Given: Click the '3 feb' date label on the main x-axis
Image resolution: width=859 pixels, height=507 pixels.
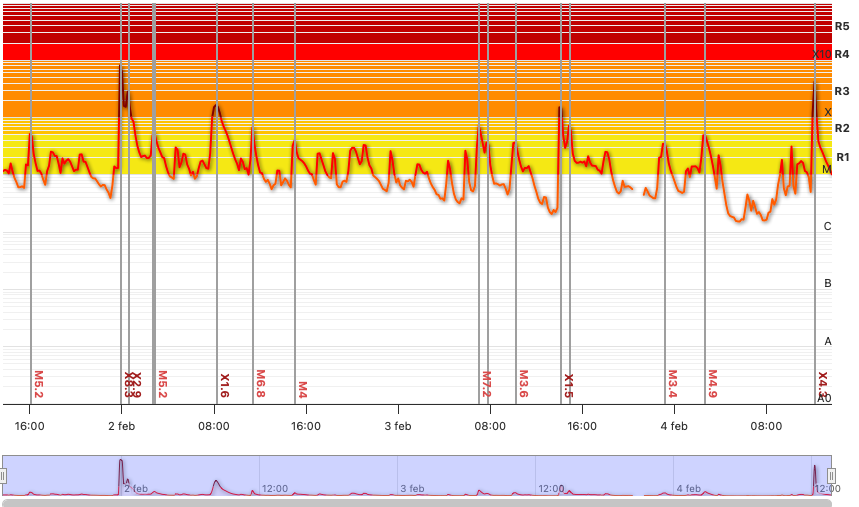Looking at the screenshot, I should click(x=398, y=426).
